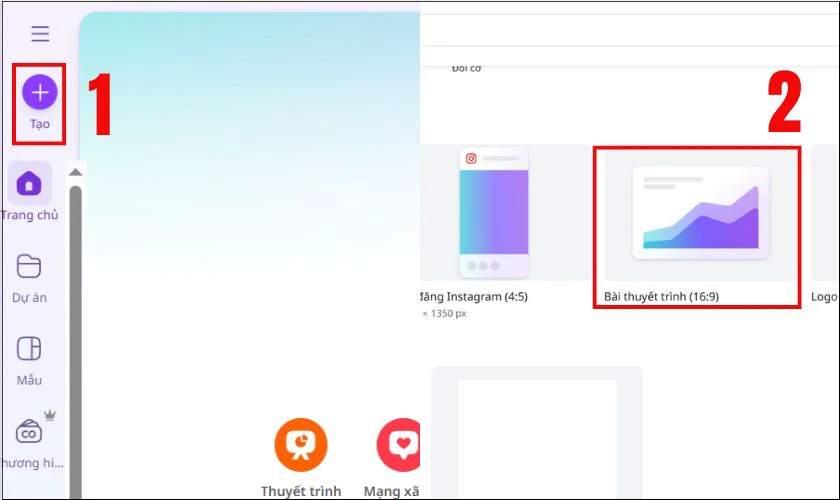Click the Đăng Instagram (4:5) label
Viewport: 840px width, 500px height.
[x=474, y=296]
